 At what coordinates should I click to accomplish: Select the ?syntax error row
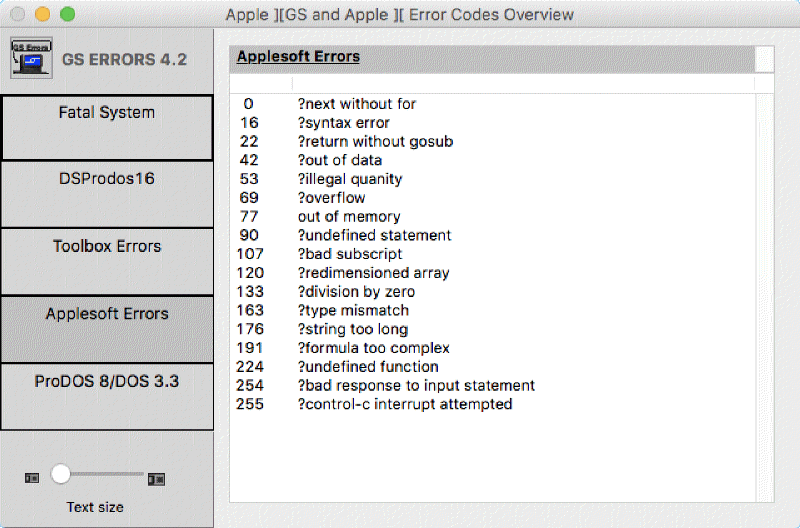(492, 123)
